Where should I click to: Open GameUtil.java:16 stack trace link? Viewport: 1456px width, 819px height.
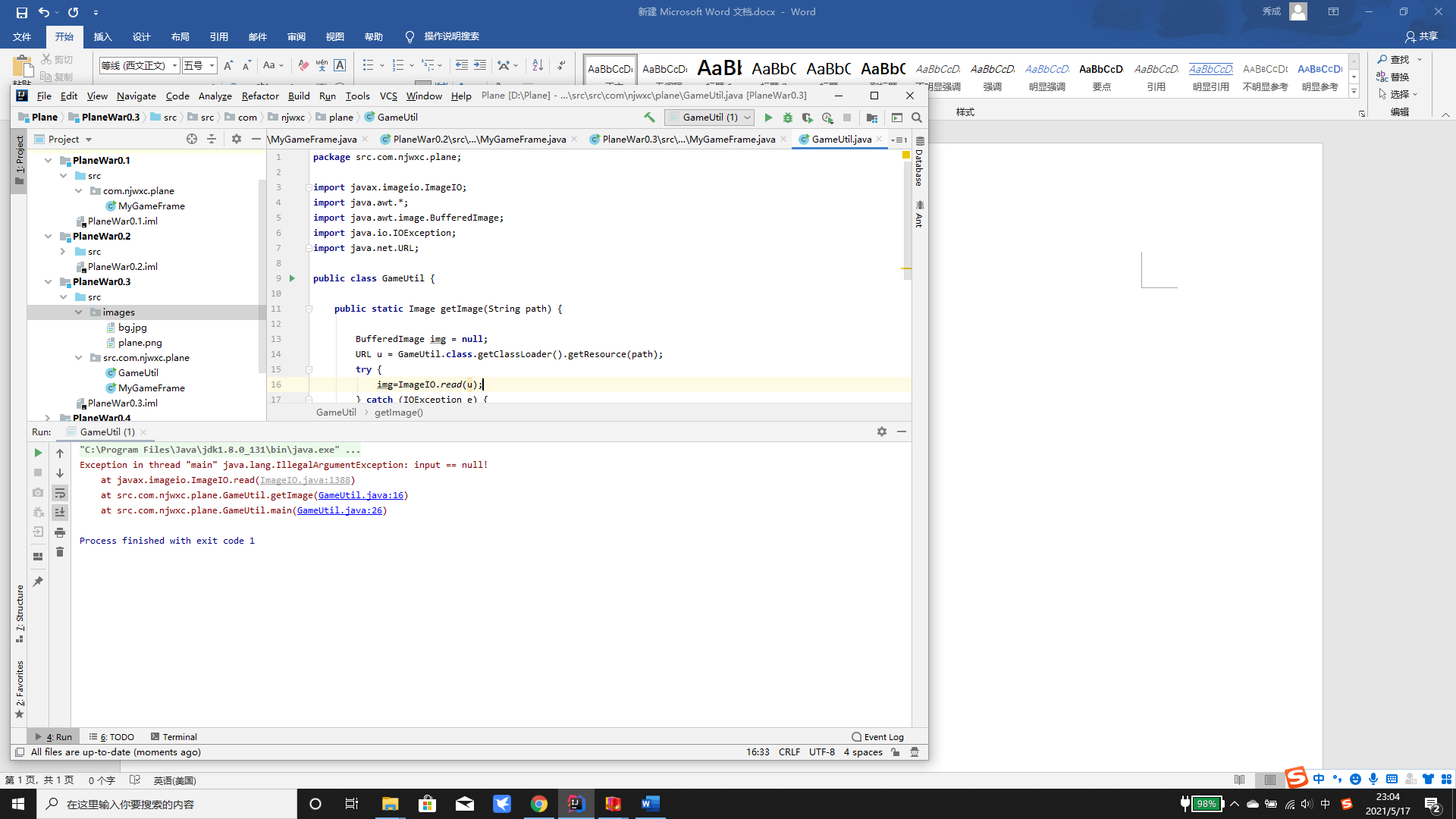click(x=361, y=495)
